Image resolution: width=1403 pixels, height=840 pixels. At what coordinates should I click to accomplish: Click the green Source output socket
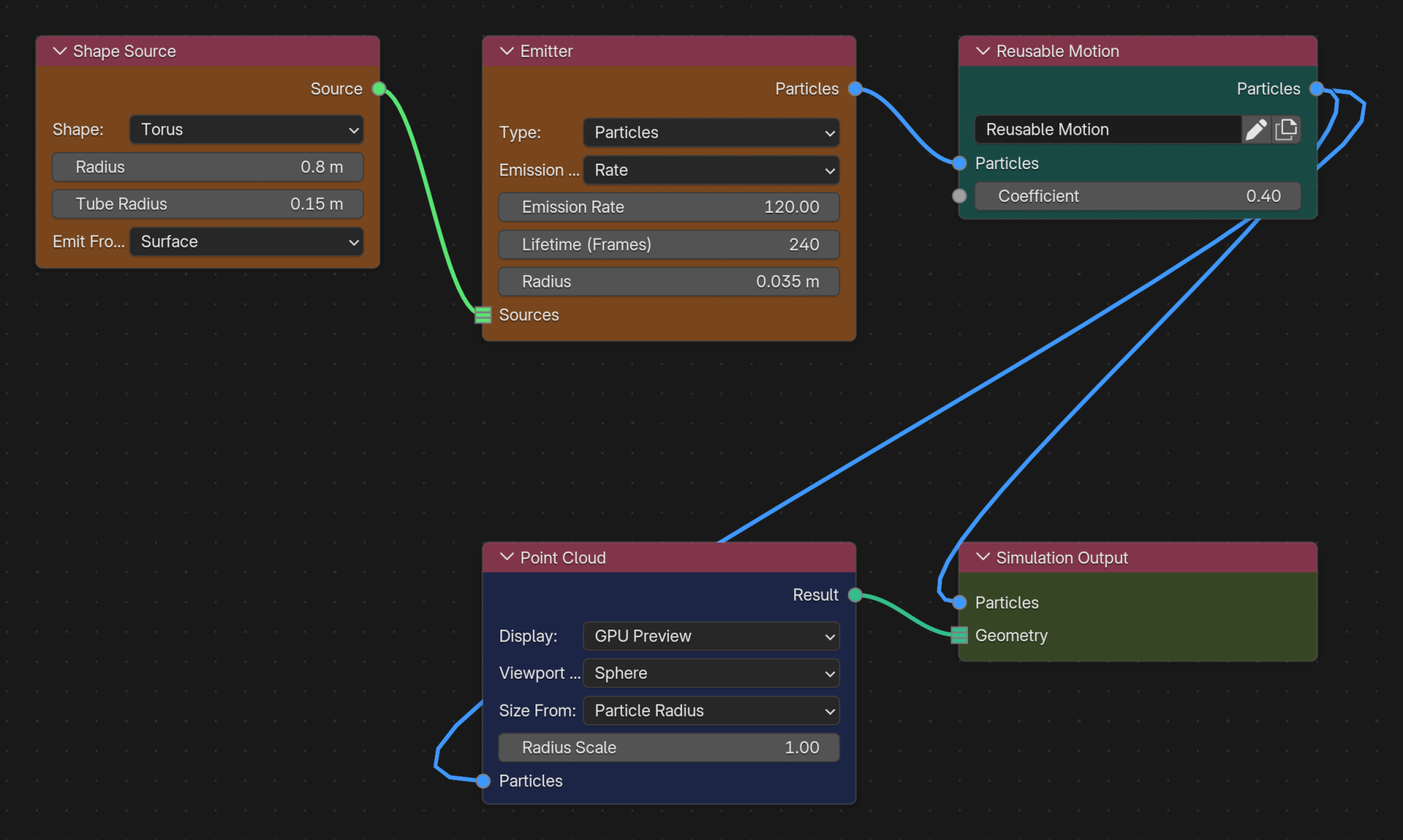pos(380,89)
